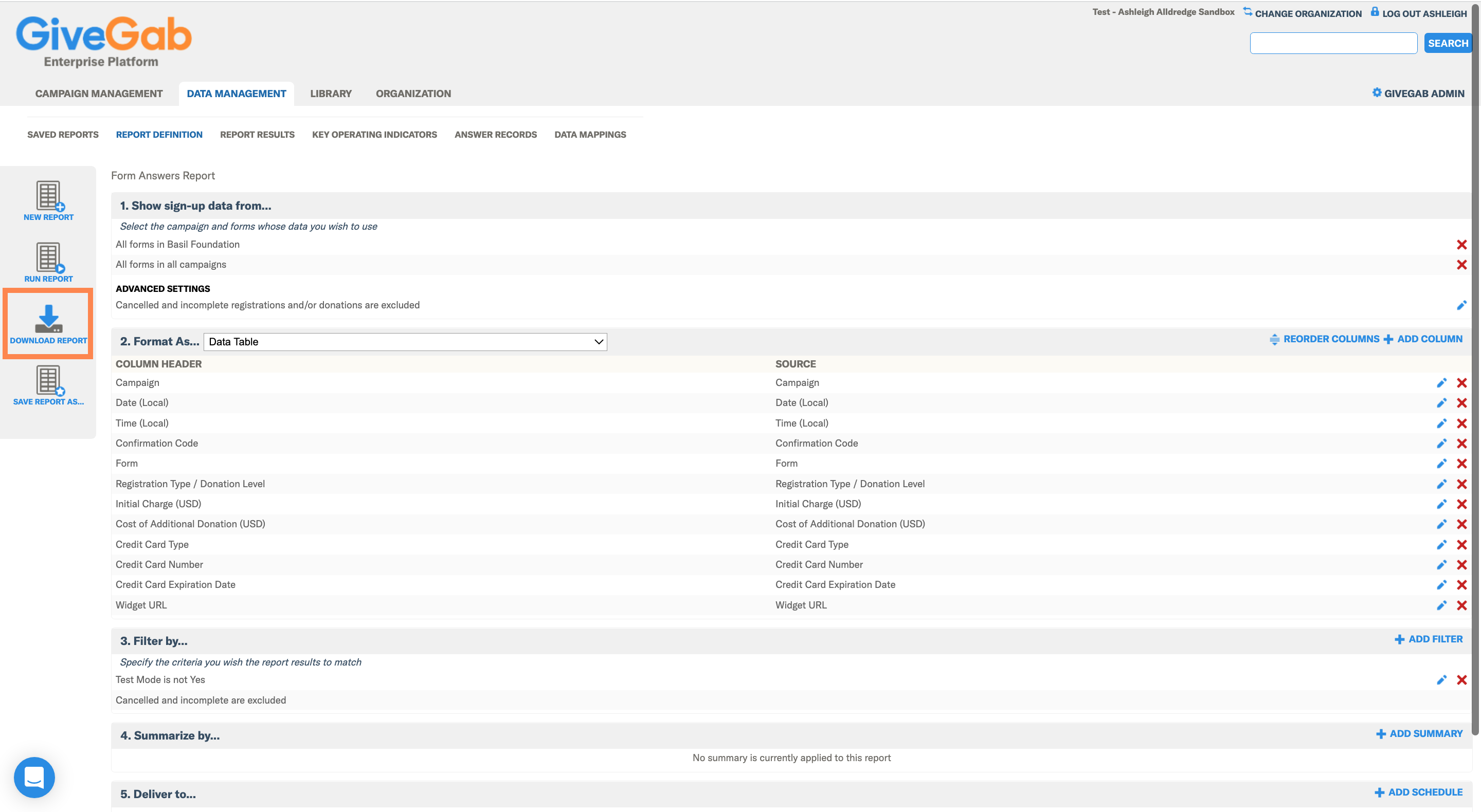The width and height of the screenshot is (1481, 812).
Task: Click Add Column
Action: pyautogui.click(x=1423, y=339)
